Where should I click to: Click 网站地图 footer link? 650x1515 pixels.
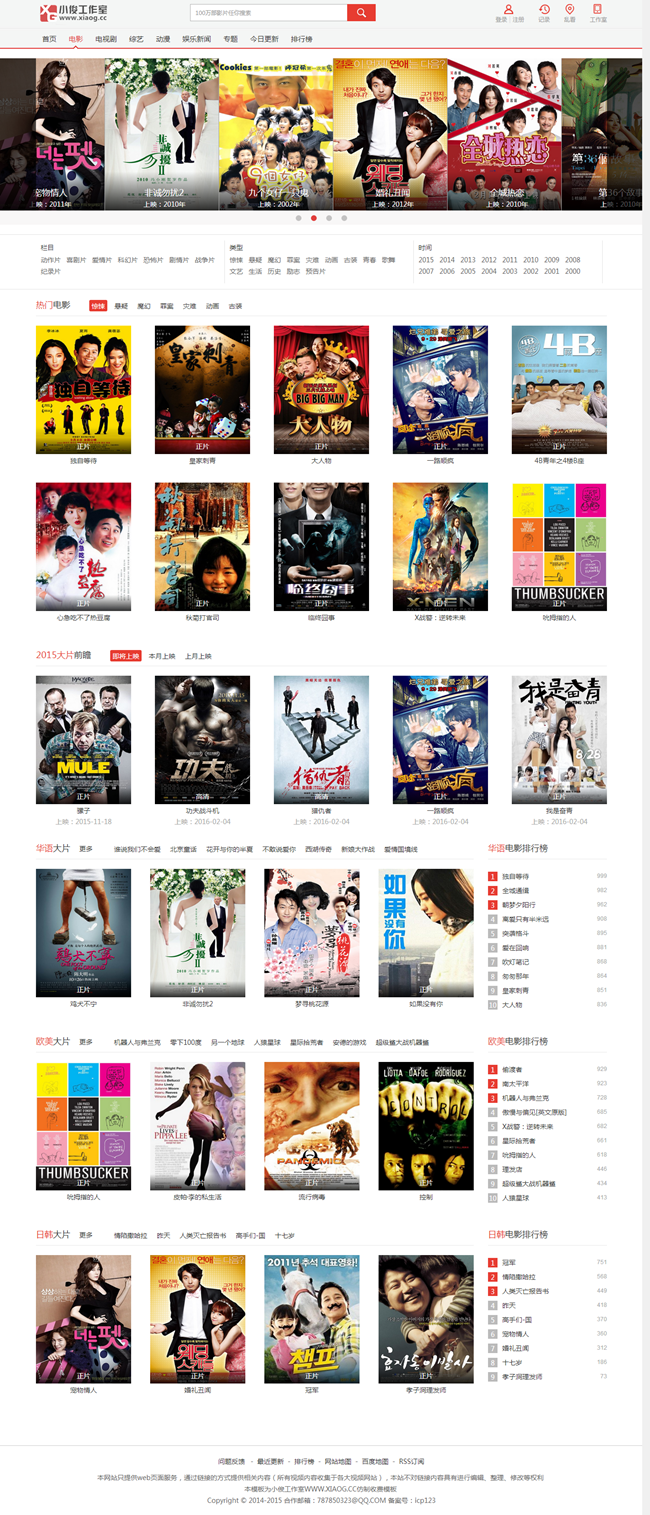tap(338, 1461)
